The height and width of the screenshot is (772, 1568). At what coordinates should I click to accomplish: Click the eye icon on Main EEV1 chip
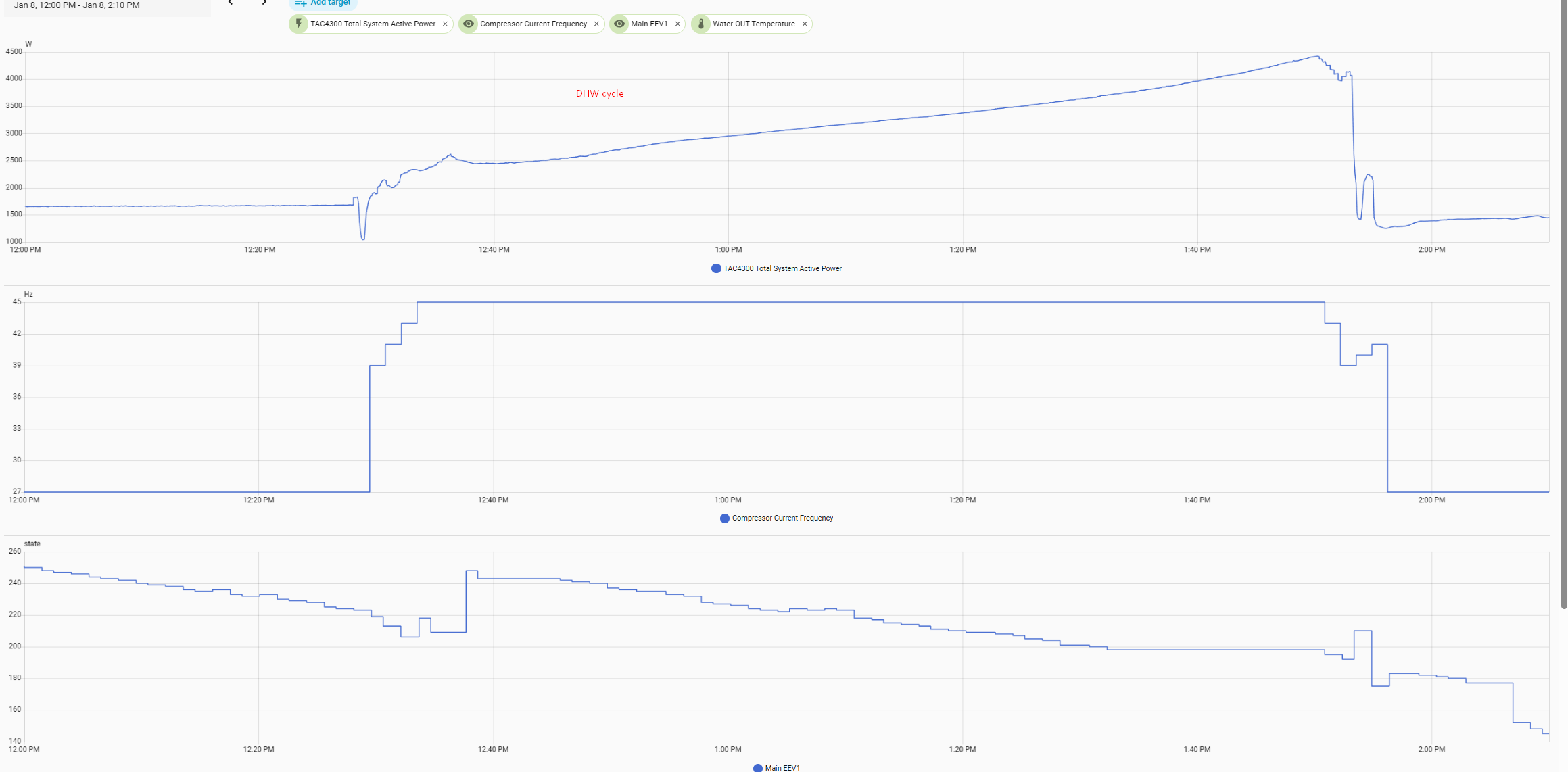point(619,24)
